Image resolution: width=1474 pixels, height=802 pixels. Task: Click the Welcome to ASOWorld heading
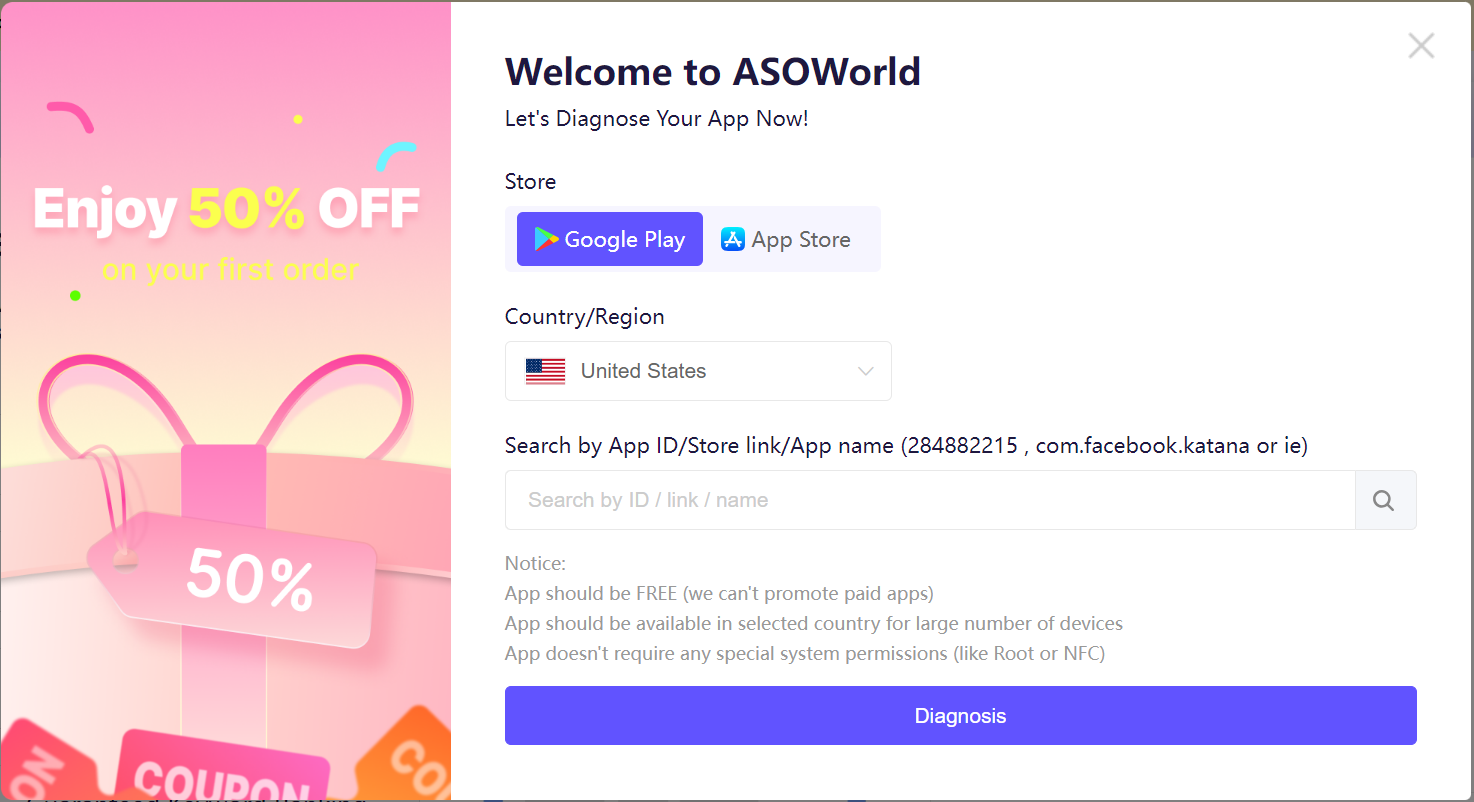pos(713,72)
